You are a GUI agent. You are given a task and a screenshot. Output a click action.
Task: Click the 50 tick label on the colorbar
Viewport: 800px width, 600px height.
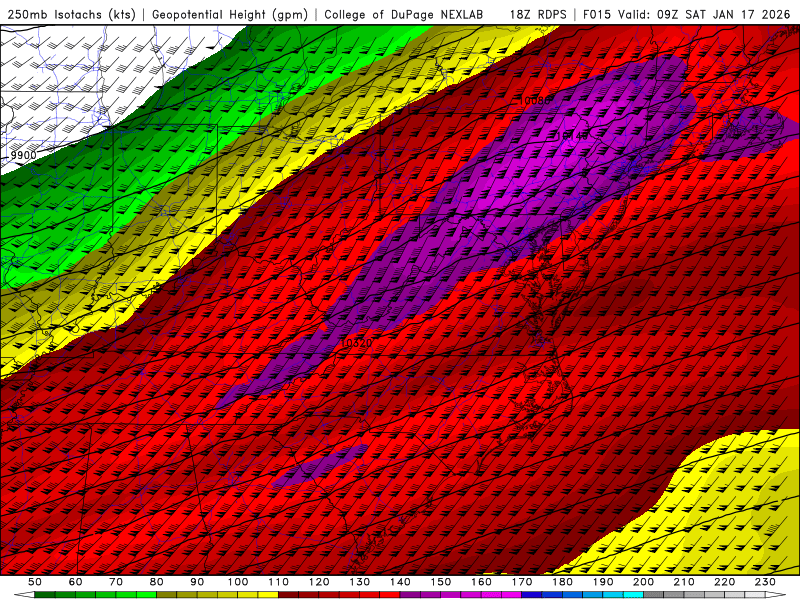pyautogui.click(x=35, y=582)
